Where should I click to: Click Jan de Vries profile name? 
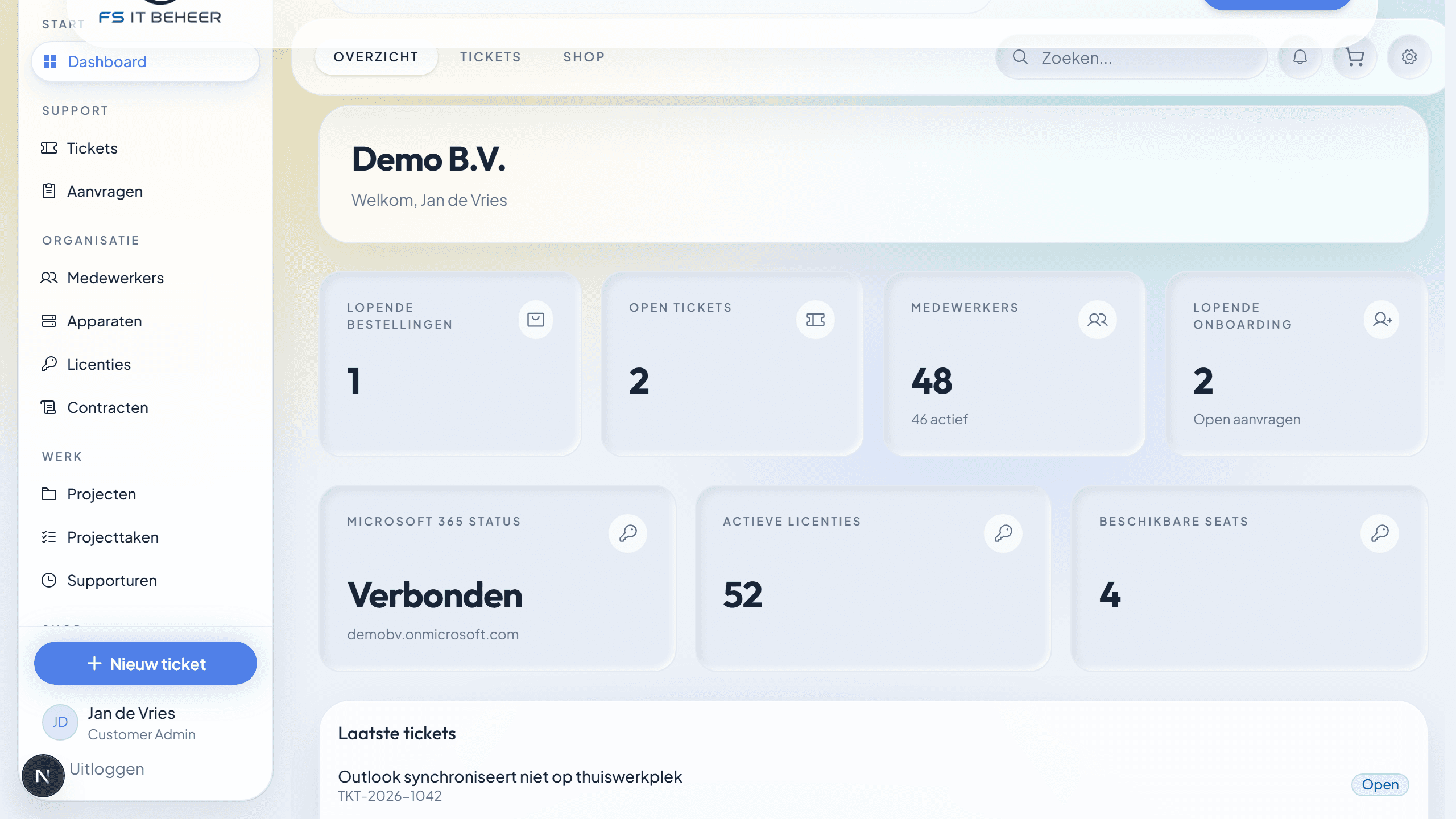[131, 713]
